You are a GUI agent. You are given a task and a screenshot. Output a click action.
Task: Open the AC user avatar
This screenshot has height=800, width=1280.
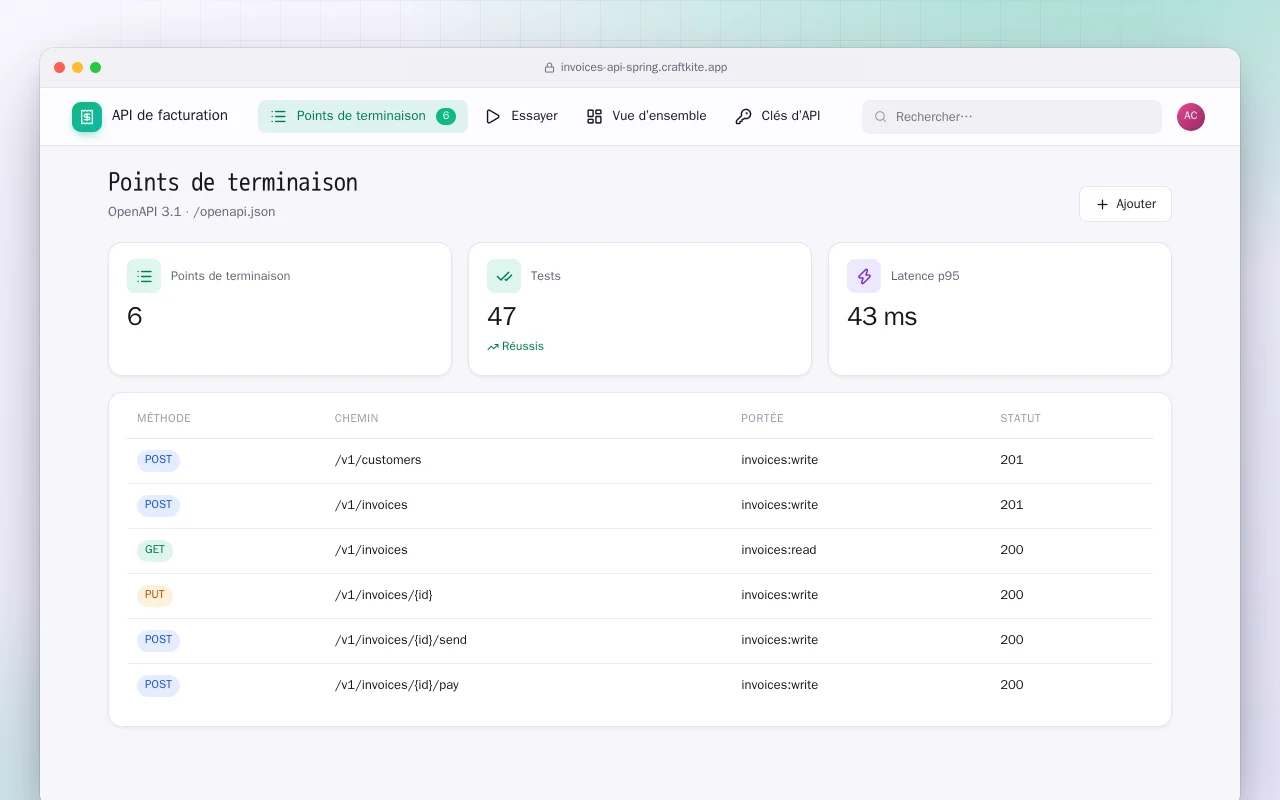(1191, 117)
